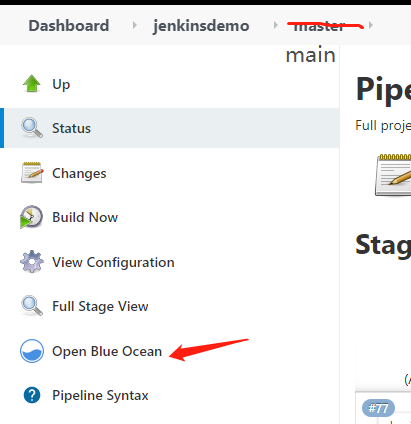
Task: Click the Changes notepad icon
Action: click(x=32, y=173)
